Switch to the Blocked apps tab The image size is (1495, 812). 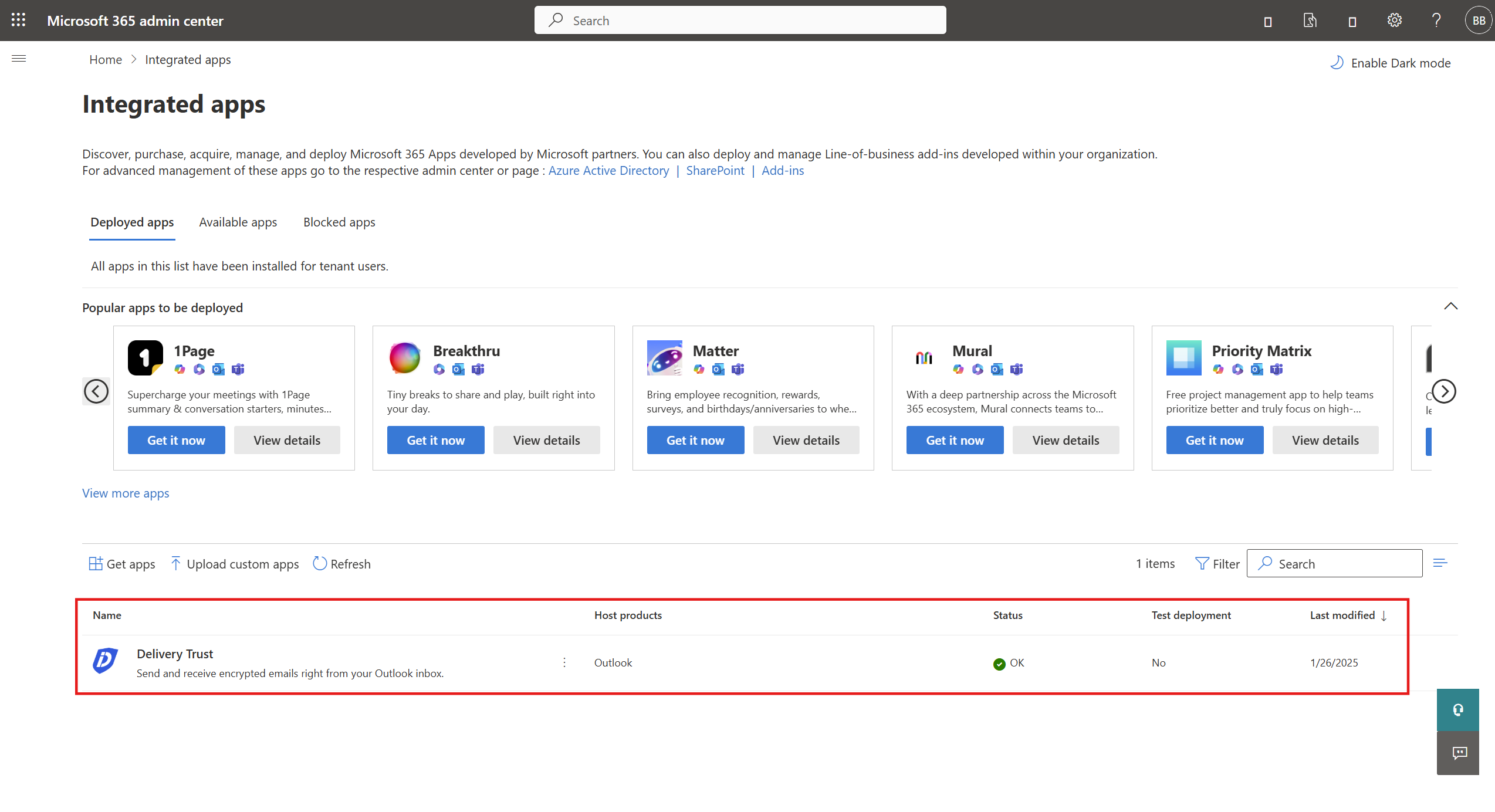click(339, 222)
